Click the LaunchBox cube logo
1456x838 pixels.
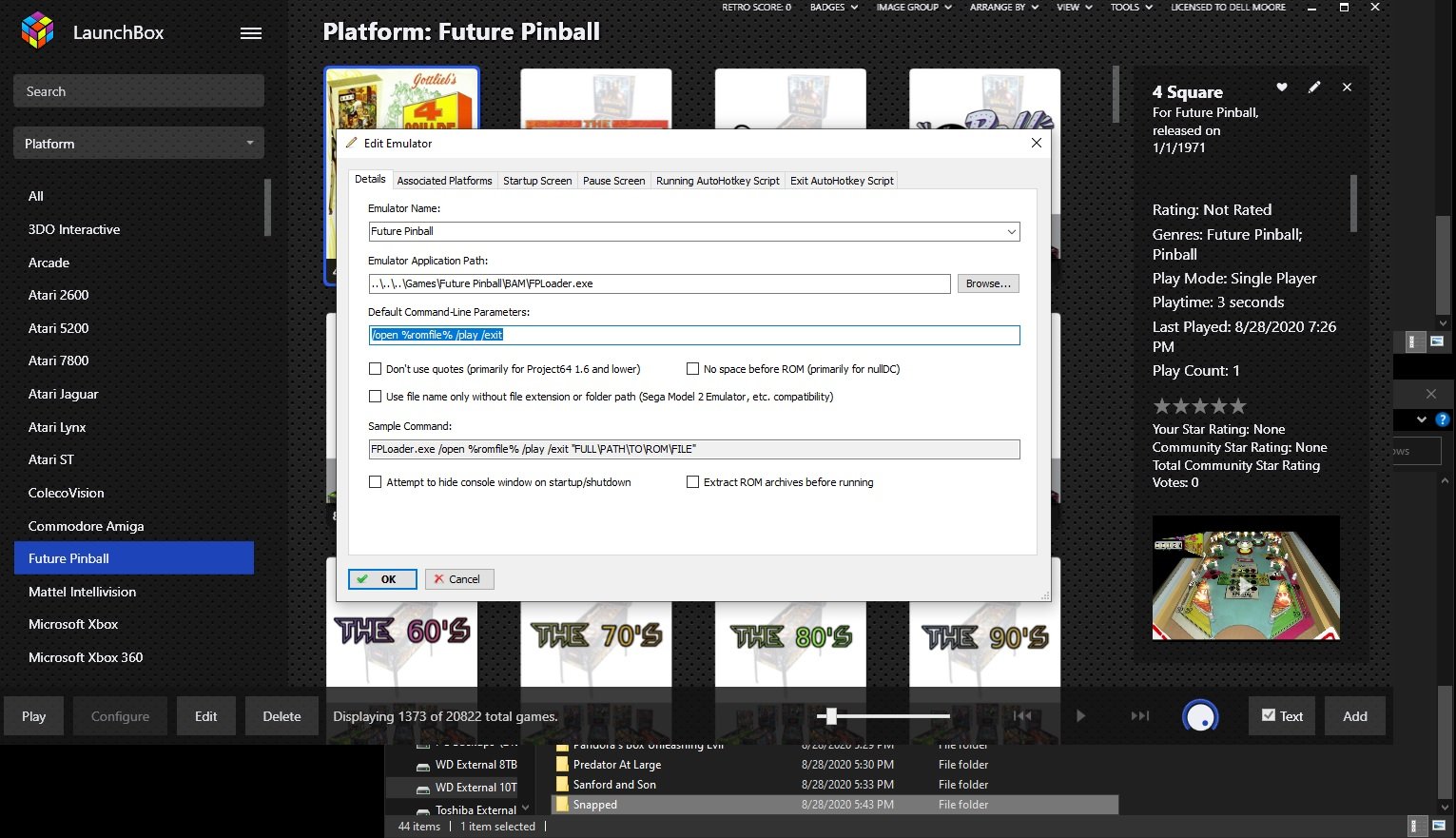(37, 31)
